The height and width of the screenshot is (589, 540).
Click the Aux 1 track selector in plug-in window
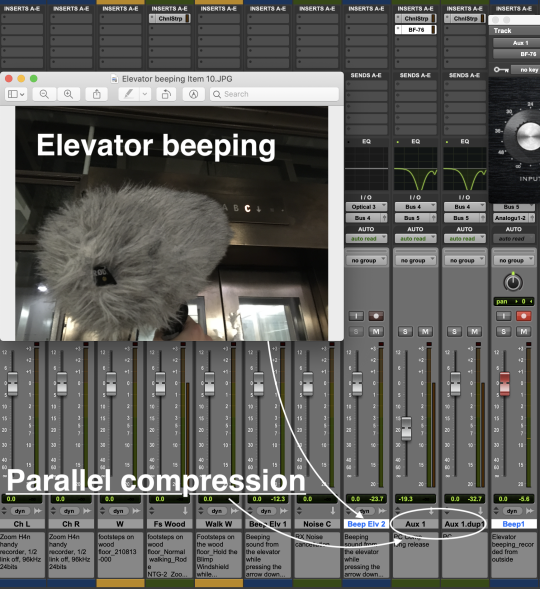click(517, 43)
